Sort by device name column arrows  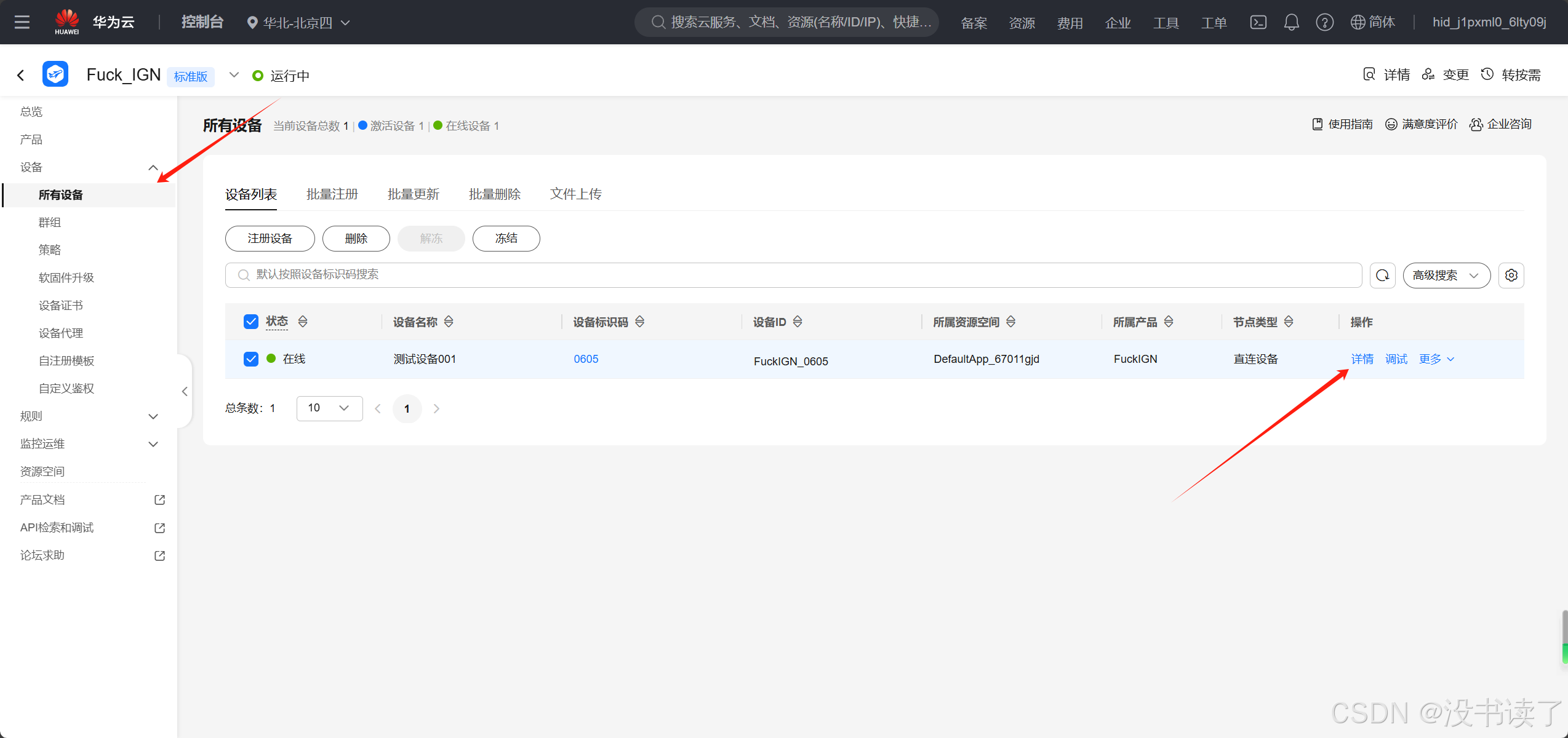[449, 322]
